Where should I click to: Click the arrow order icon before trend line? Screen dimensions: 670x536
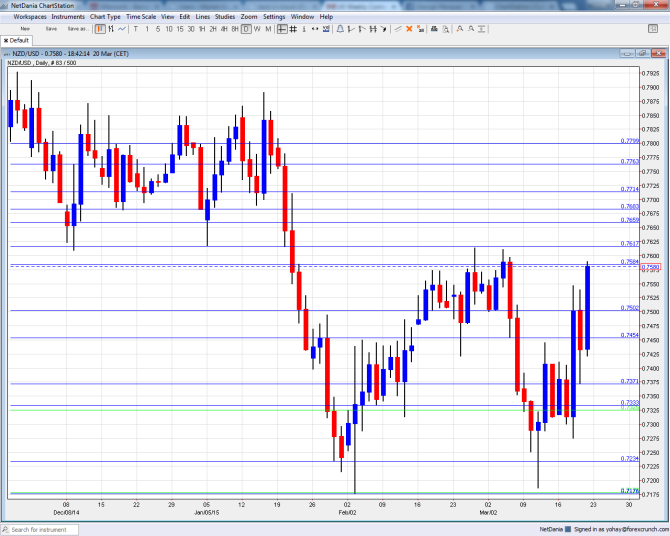point(384,29)
